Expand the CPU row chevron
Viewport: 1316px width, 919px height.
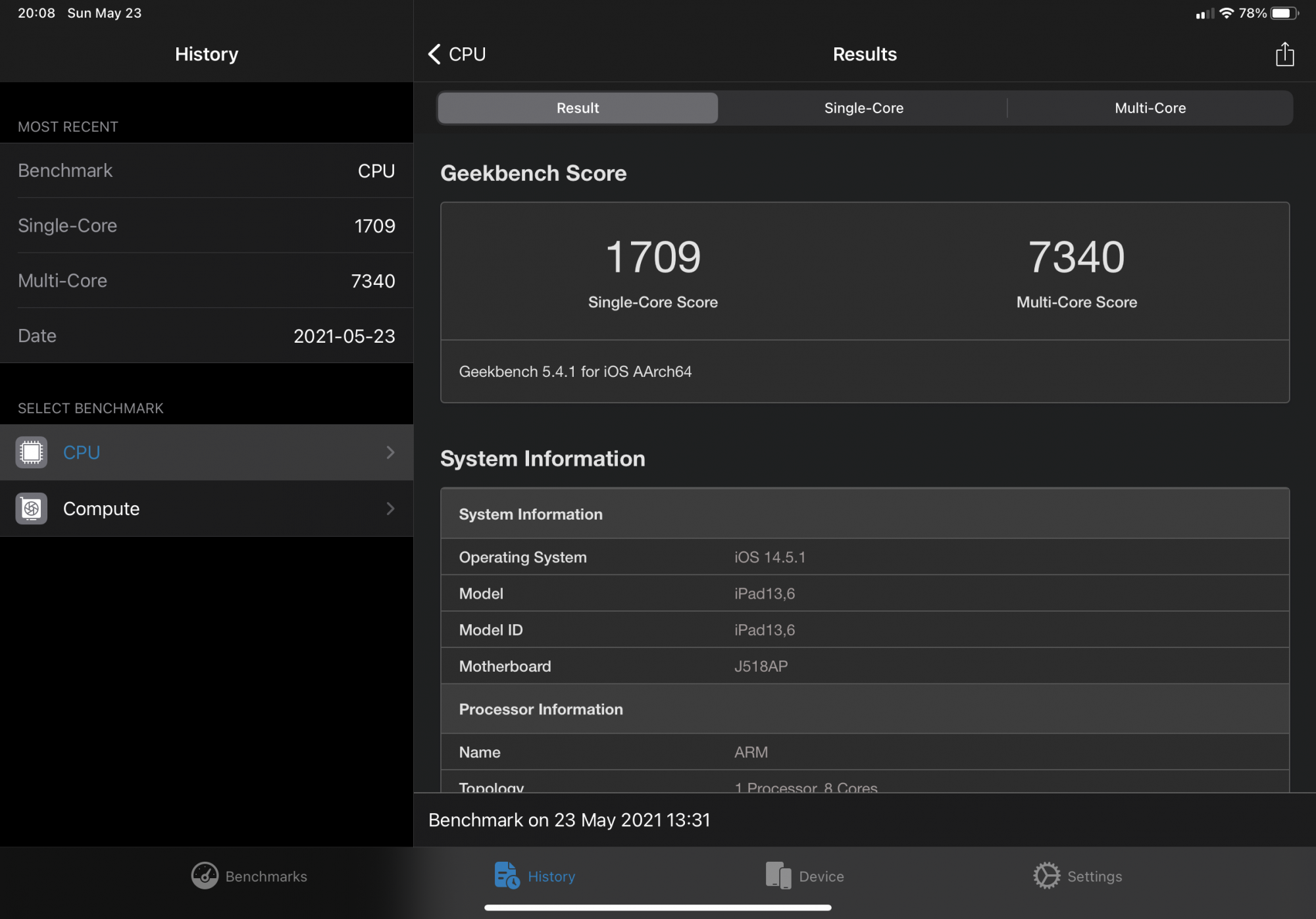(390, 453)
